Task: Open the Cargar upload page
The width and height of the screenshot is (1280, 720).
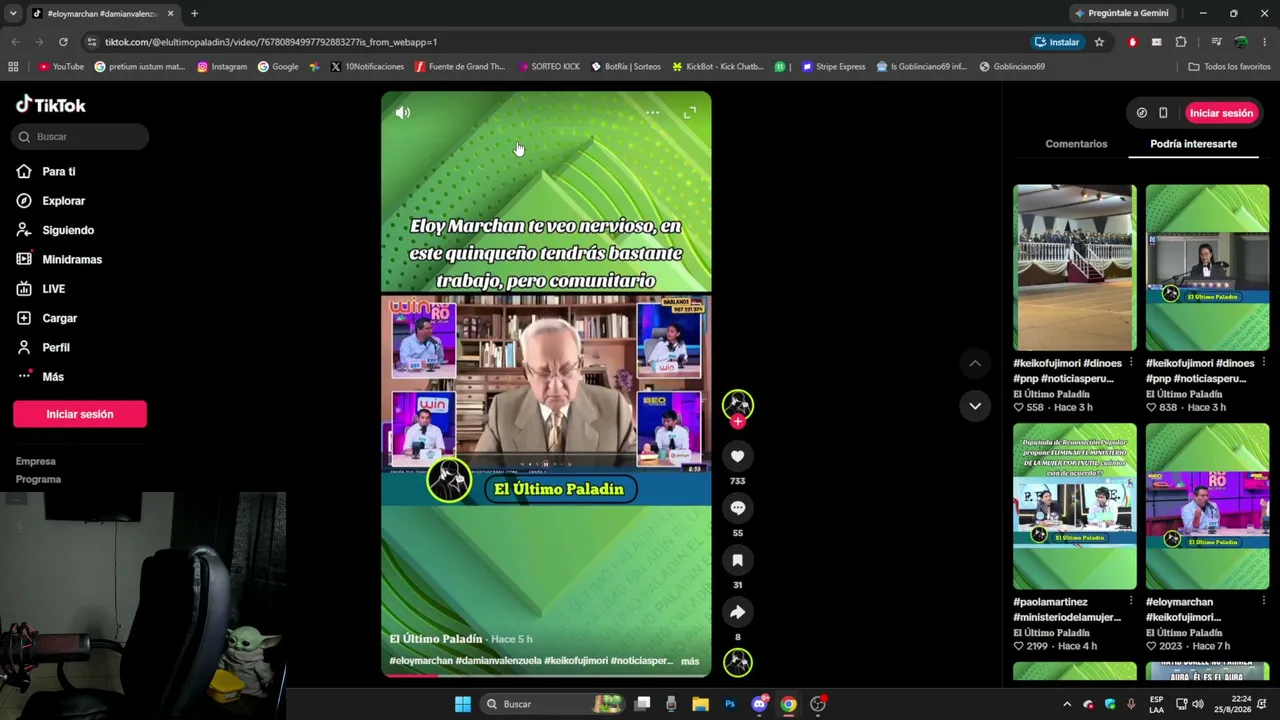Action: (x=59, y=318)
